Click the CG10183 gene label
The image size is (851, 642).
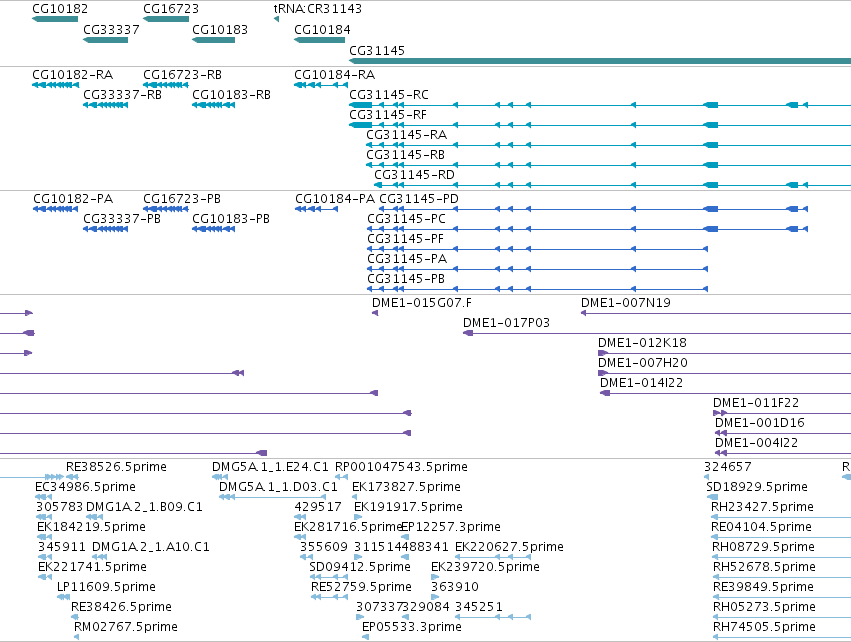[220, 30]
